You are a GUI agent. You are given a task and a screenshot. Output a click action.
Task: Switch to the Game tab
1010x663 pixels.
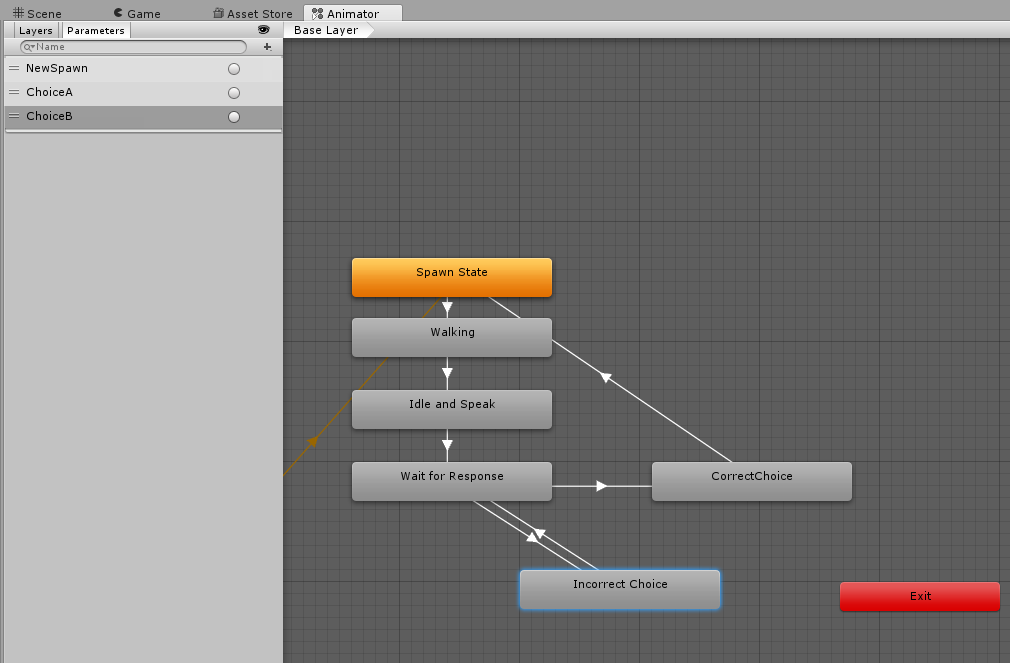(x=137, y=14)
